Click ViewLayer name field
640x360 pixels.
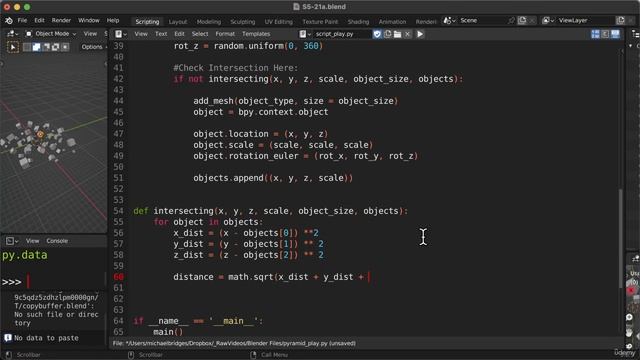(x=585, y=20)
